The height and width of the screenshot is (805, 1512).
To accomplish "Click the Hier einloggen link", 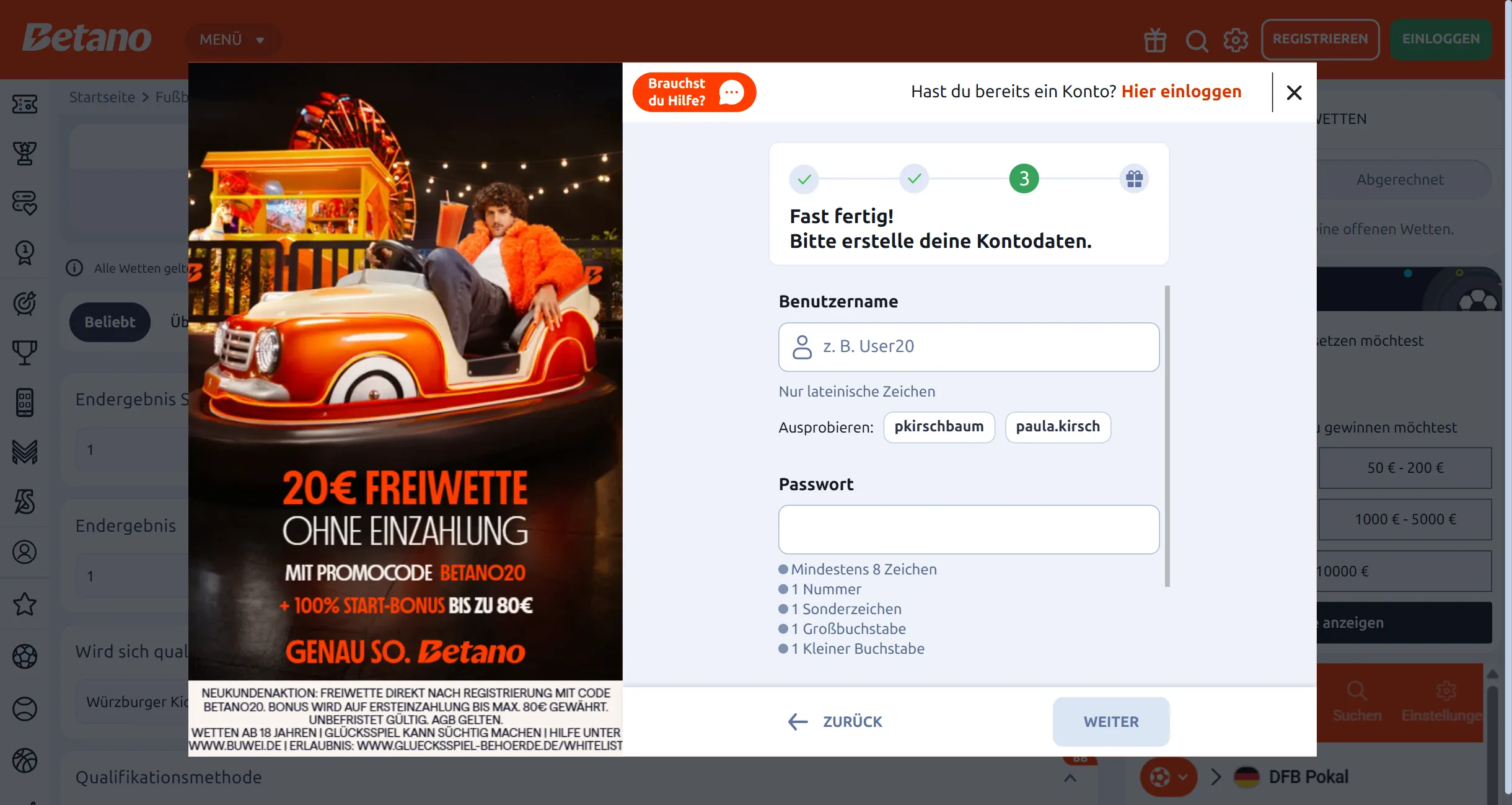I will (1181, 92).
